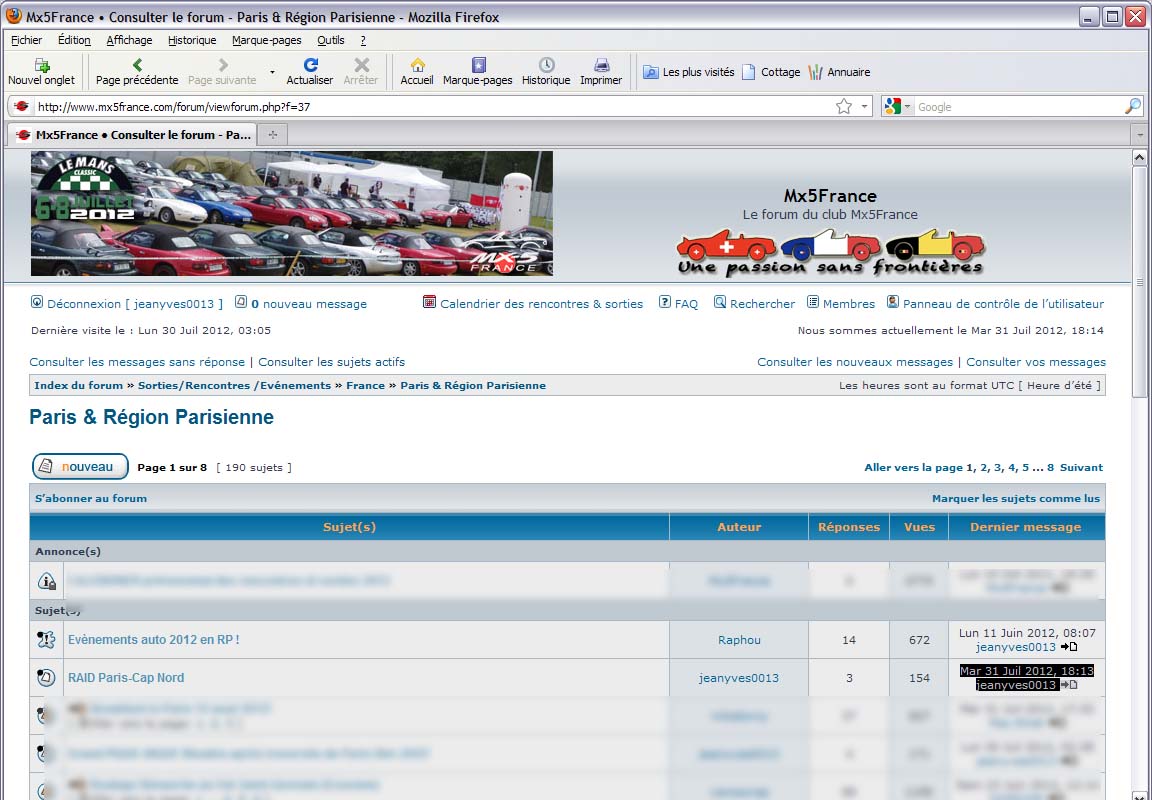
Task: Click topic icon for RAID Paris-Cap Nord row
Action: coord(46,677)
